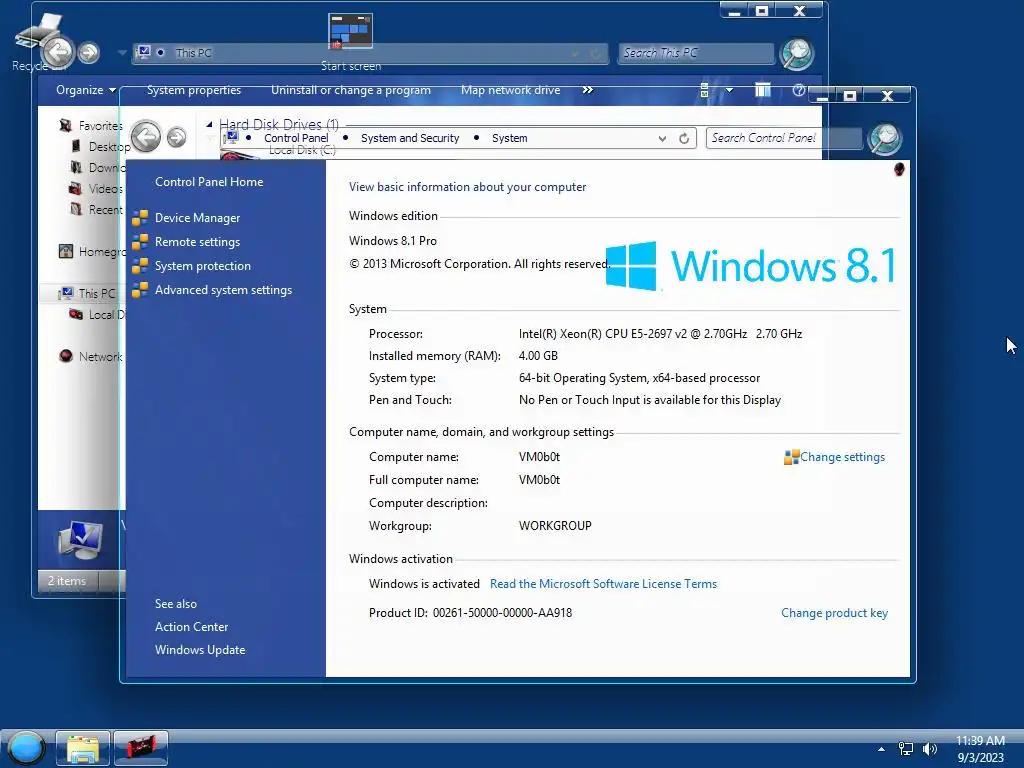Click Back arrow in System window

(146, 137)
